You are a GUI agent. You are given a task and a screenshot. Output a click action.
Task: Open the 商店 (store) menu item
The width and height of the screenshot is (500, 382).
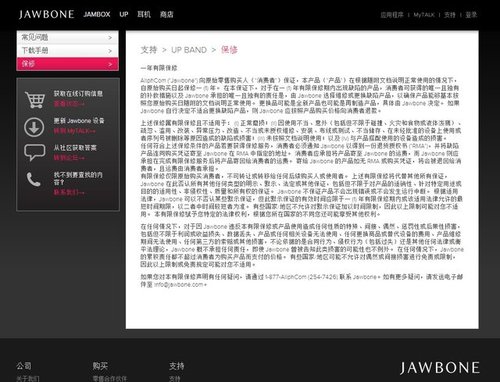click(166, 14)
